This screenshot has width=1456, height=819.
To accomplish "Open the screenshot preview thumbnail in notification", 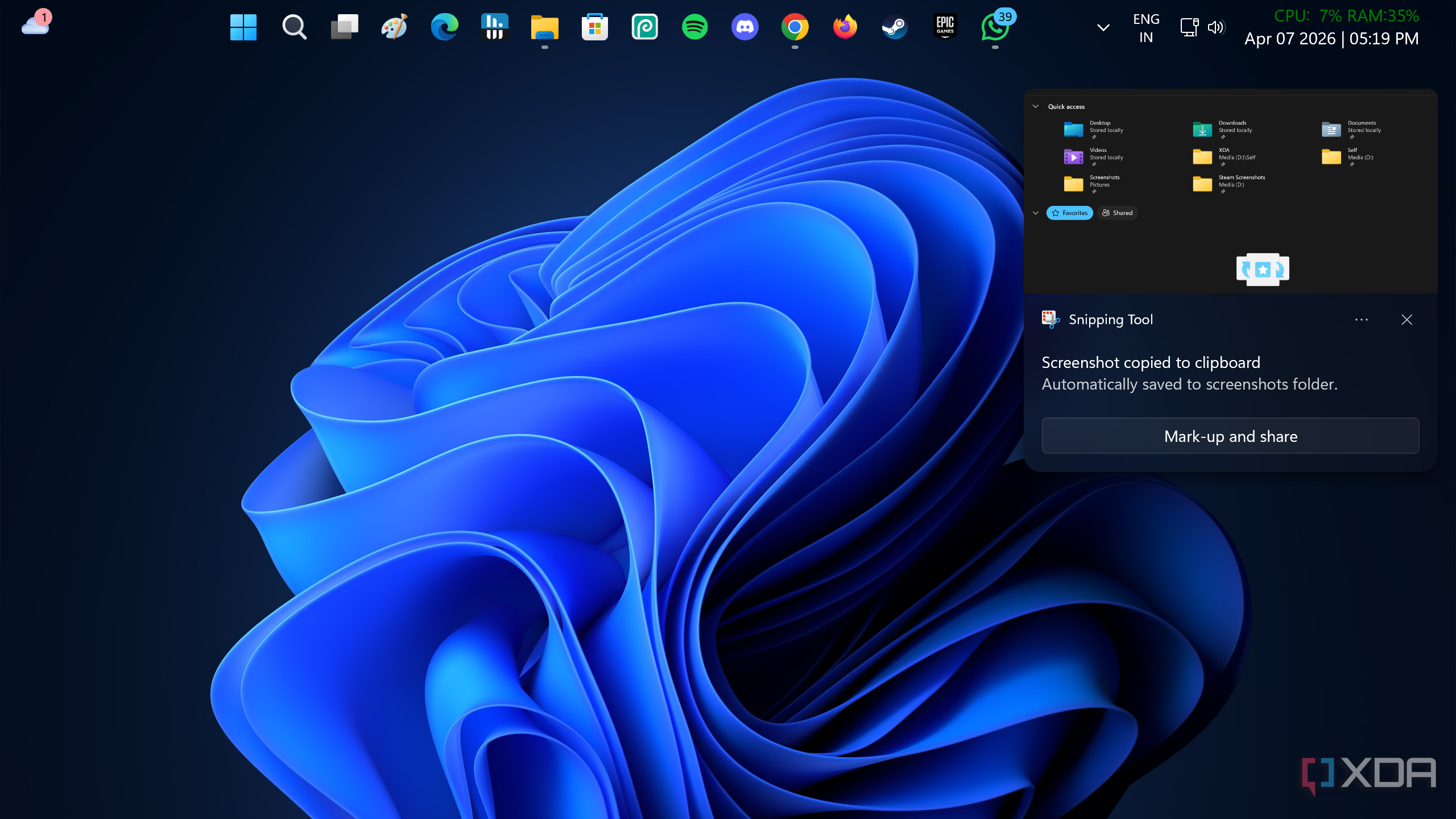I will (1230, 192).
